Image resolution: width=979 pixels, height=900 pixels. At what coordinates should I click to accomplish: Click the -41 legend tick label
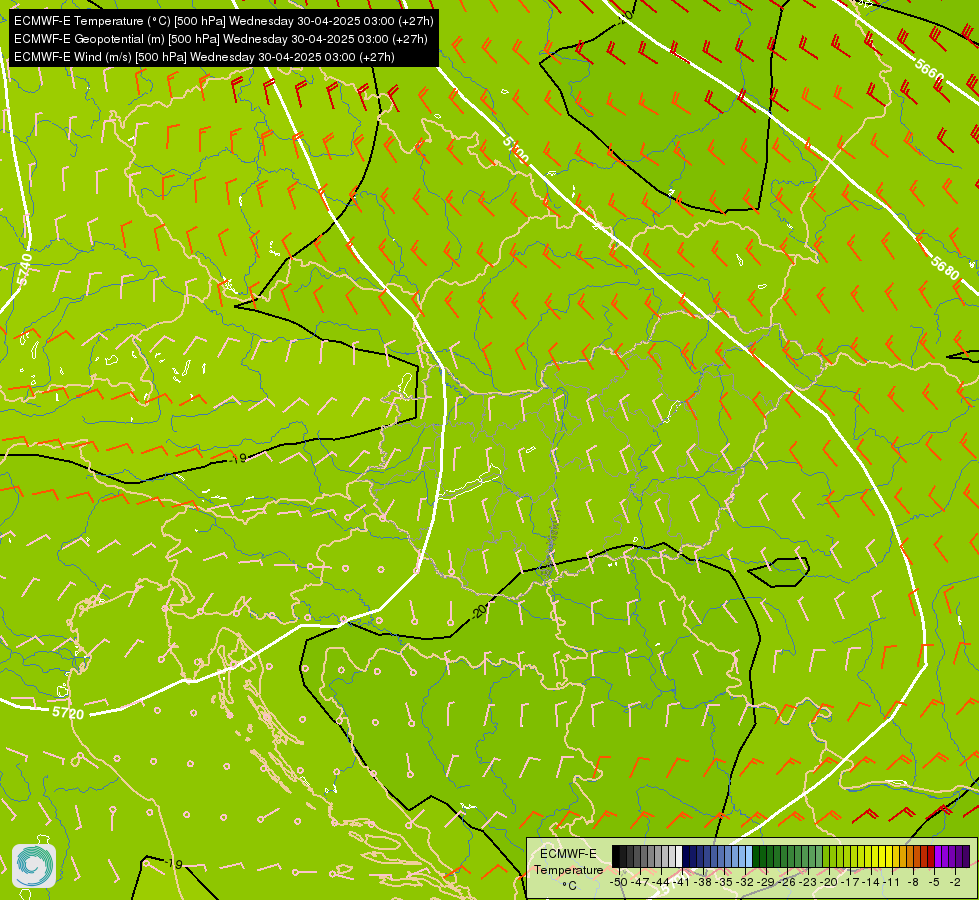tap(681, 882)
